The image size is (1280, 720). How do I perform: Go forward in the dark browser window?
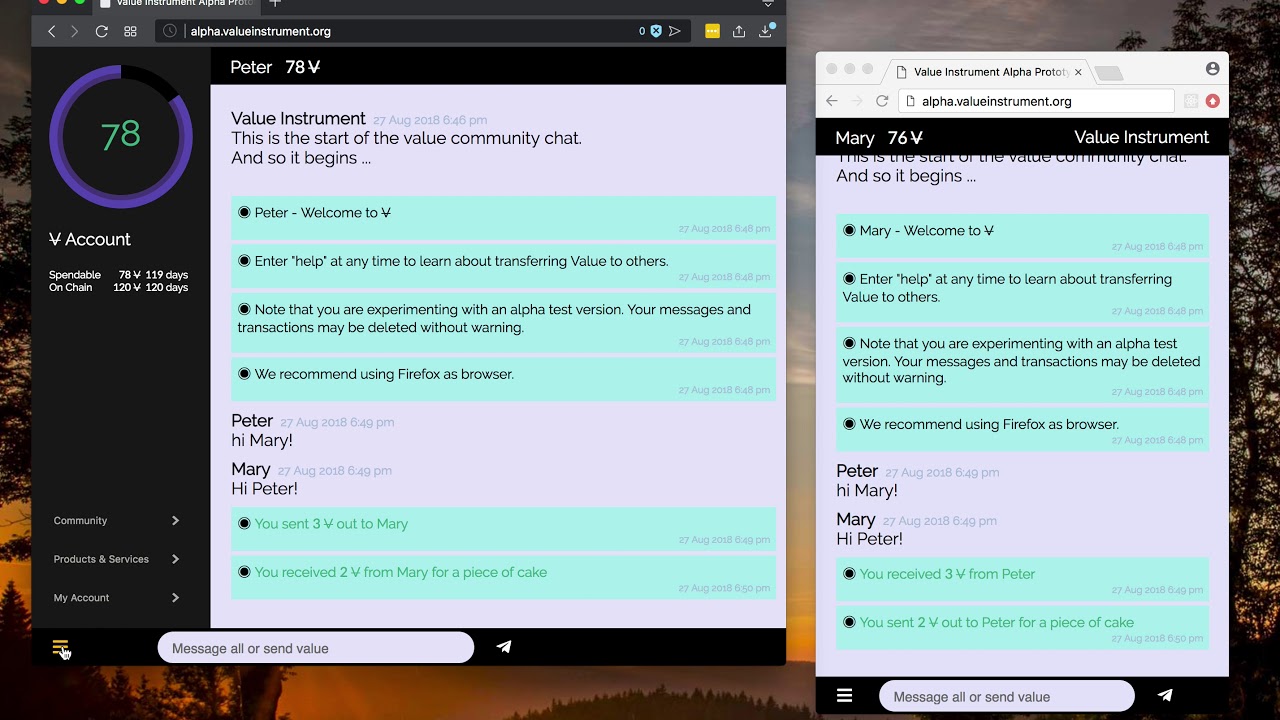tap(74, 31)
